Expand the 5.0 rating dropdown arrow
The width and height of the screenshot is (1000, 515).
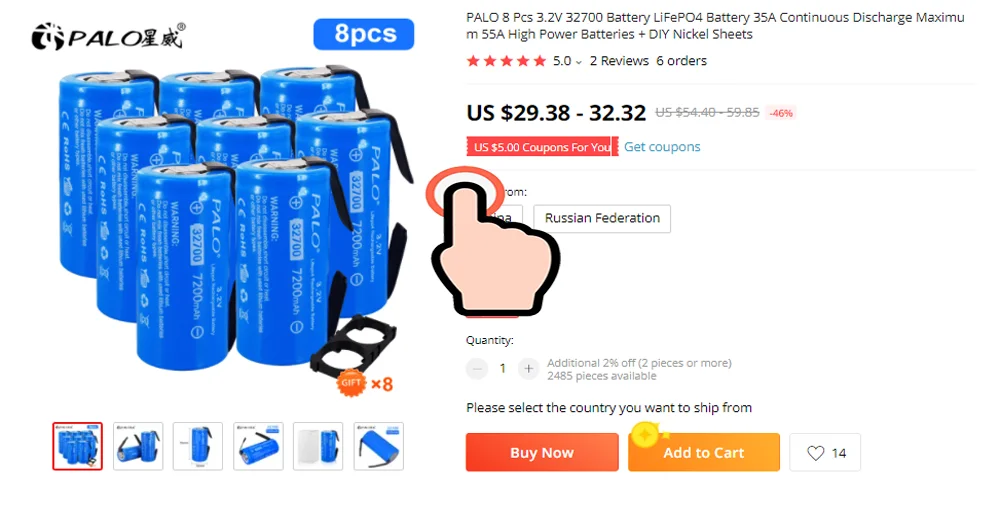pos(578,62)
